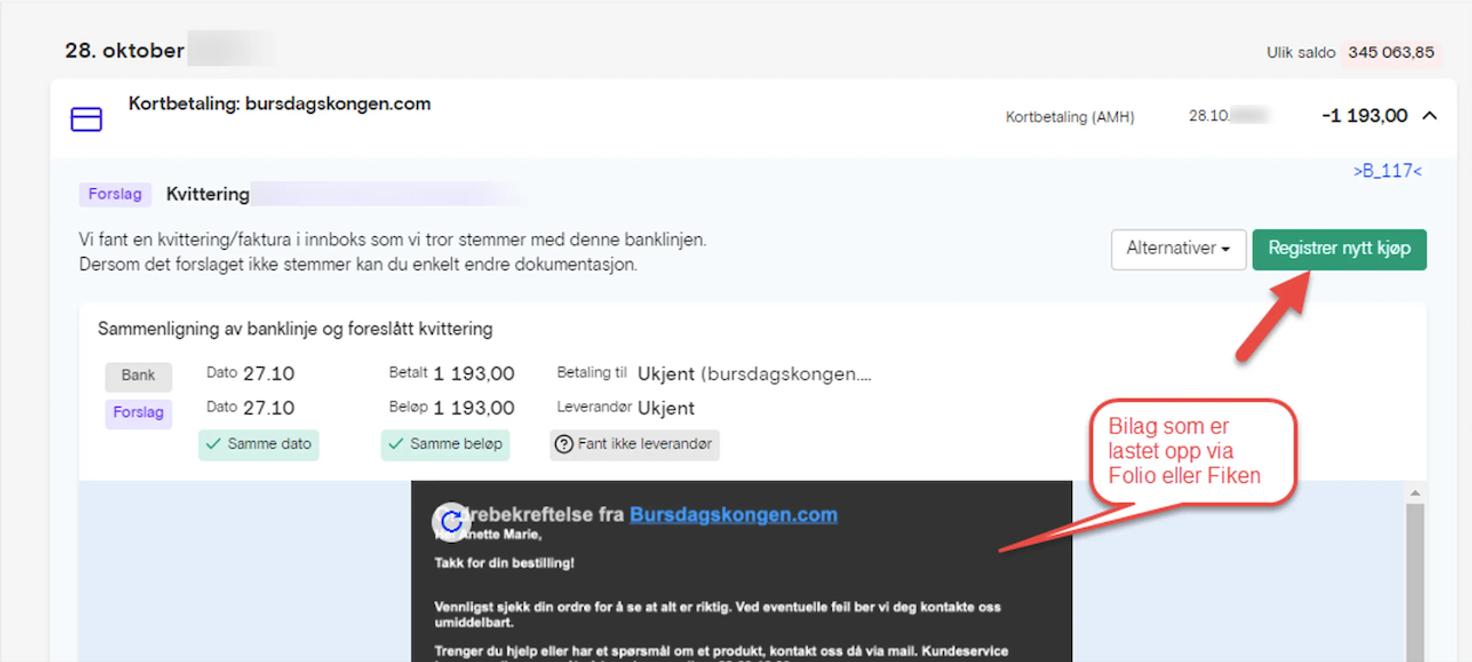Open the Alternativer dropdown

(1178, 249)
